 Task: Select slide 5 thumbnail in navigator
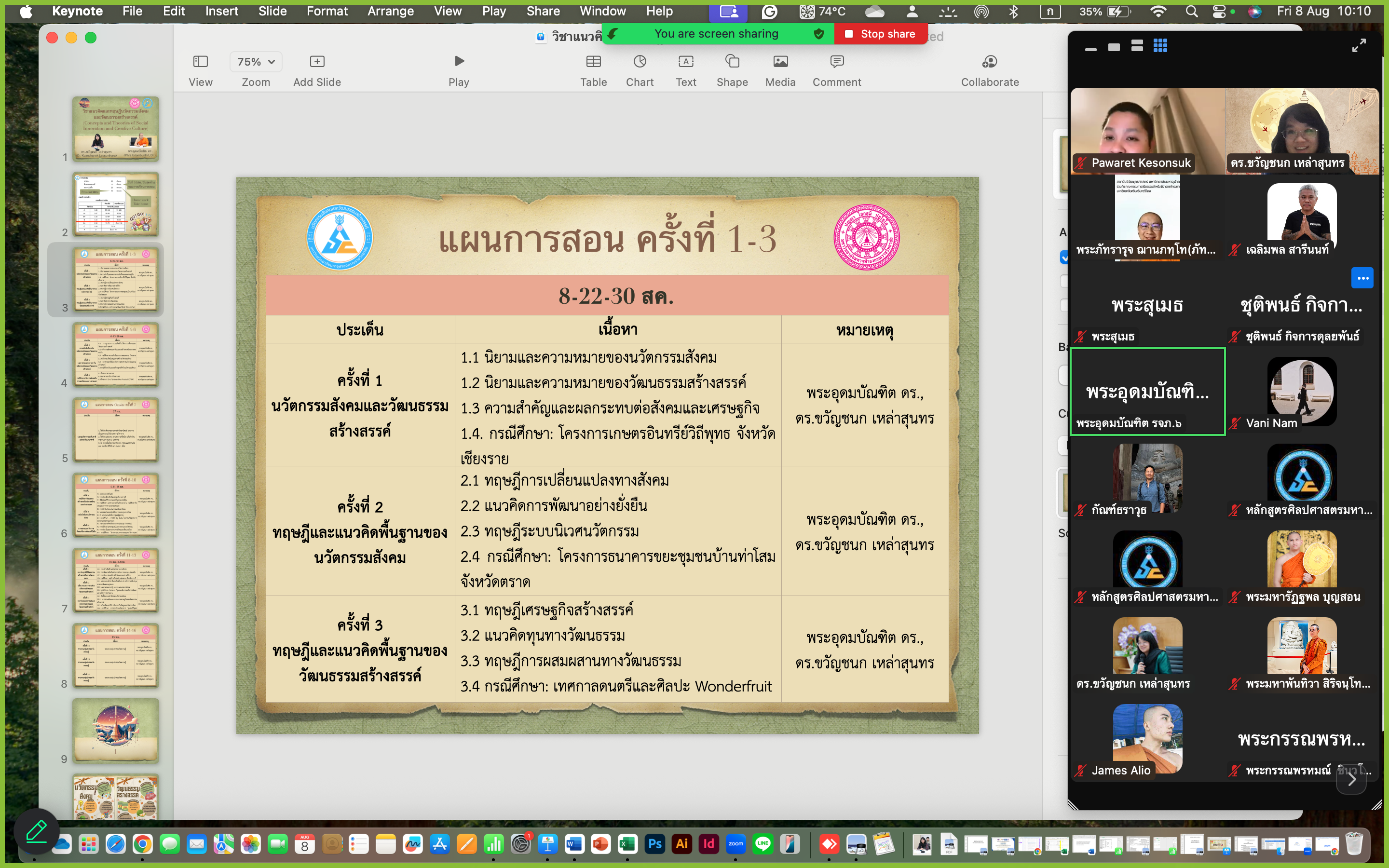(115, 429)
